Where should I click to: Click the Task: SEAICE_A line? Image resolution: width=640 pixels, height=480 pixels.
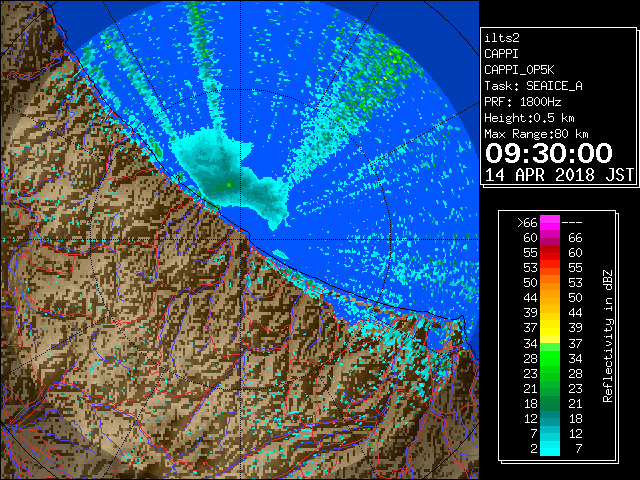point(533,86)
